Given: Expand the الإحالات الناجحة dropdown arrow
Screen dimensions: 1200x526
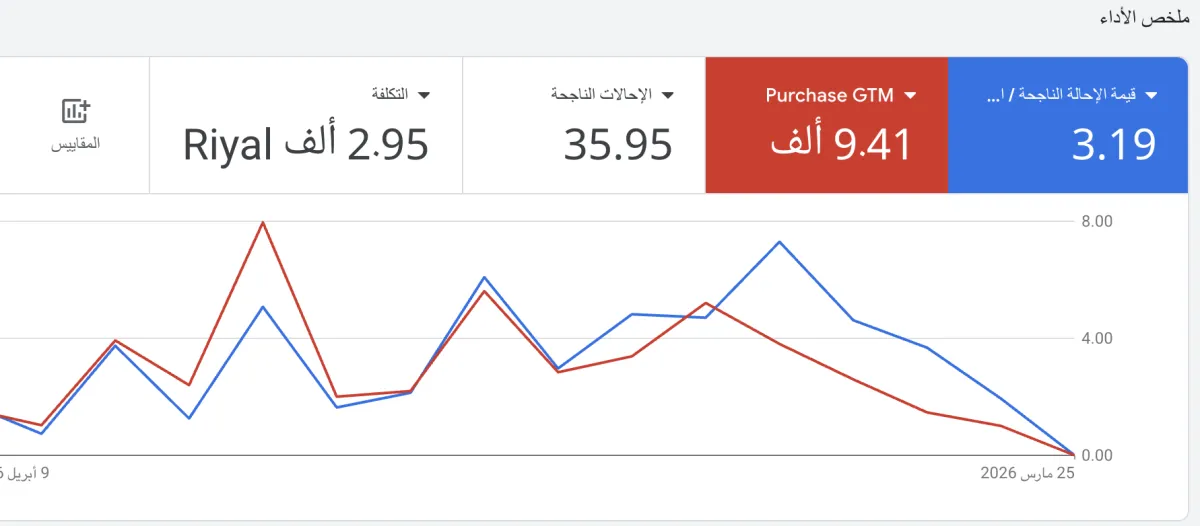Looking at the screenshot, I should (x=668, y=95).
